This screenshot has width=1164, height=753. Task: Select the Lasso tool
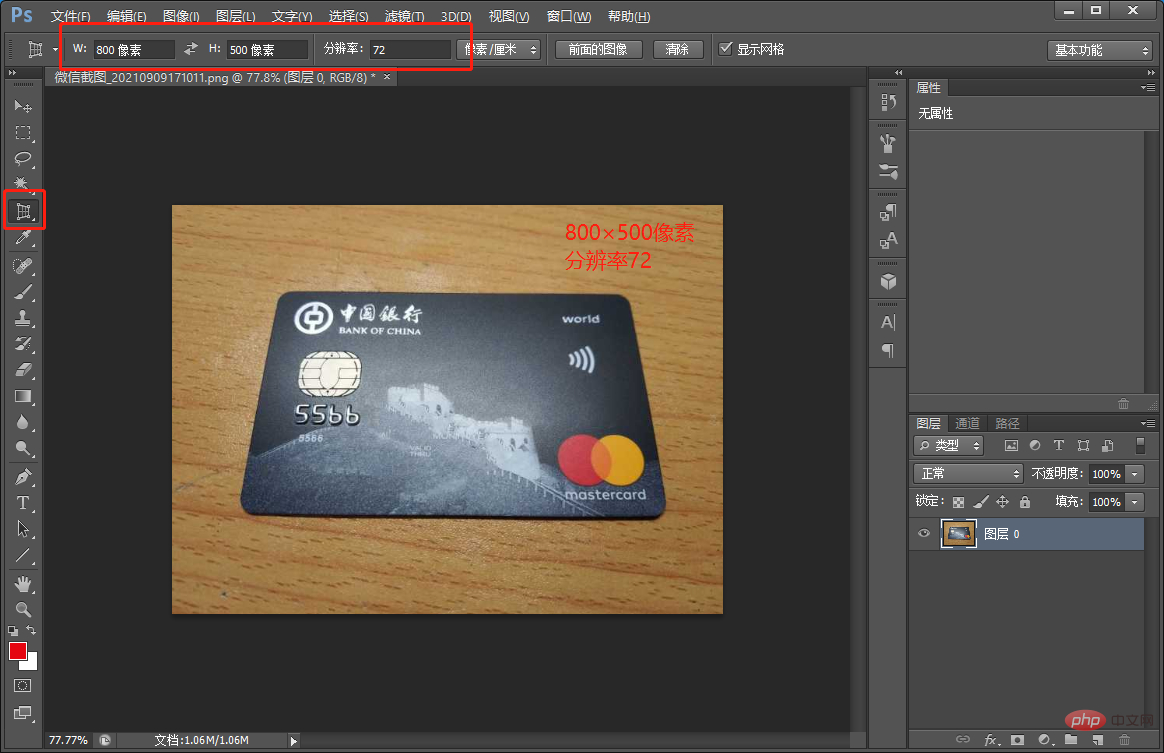23,158
